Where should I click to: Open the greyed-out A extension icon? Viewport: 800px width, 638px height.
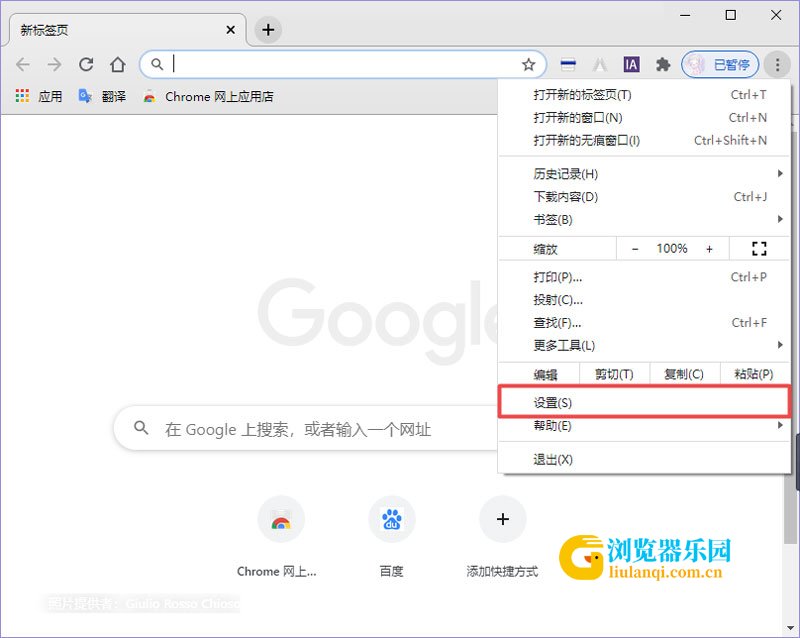coord(600,65)
